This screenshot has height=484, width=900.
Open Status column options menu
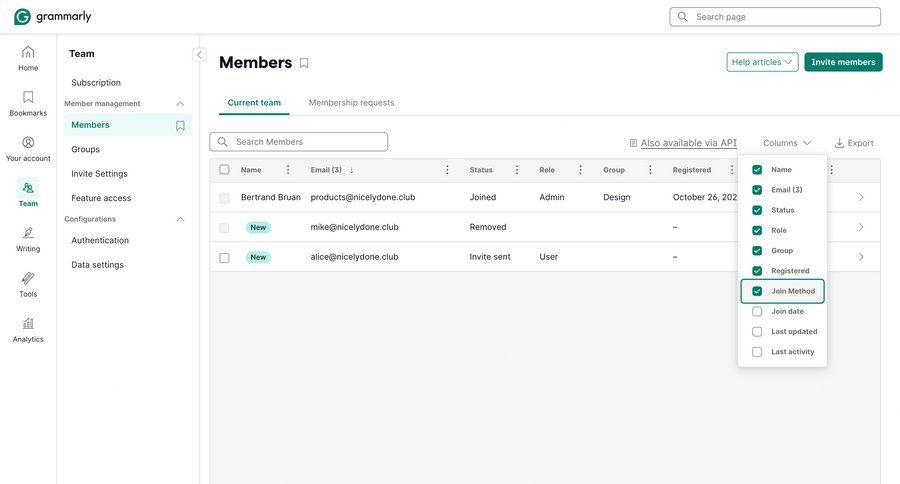(x=517, y=170)
